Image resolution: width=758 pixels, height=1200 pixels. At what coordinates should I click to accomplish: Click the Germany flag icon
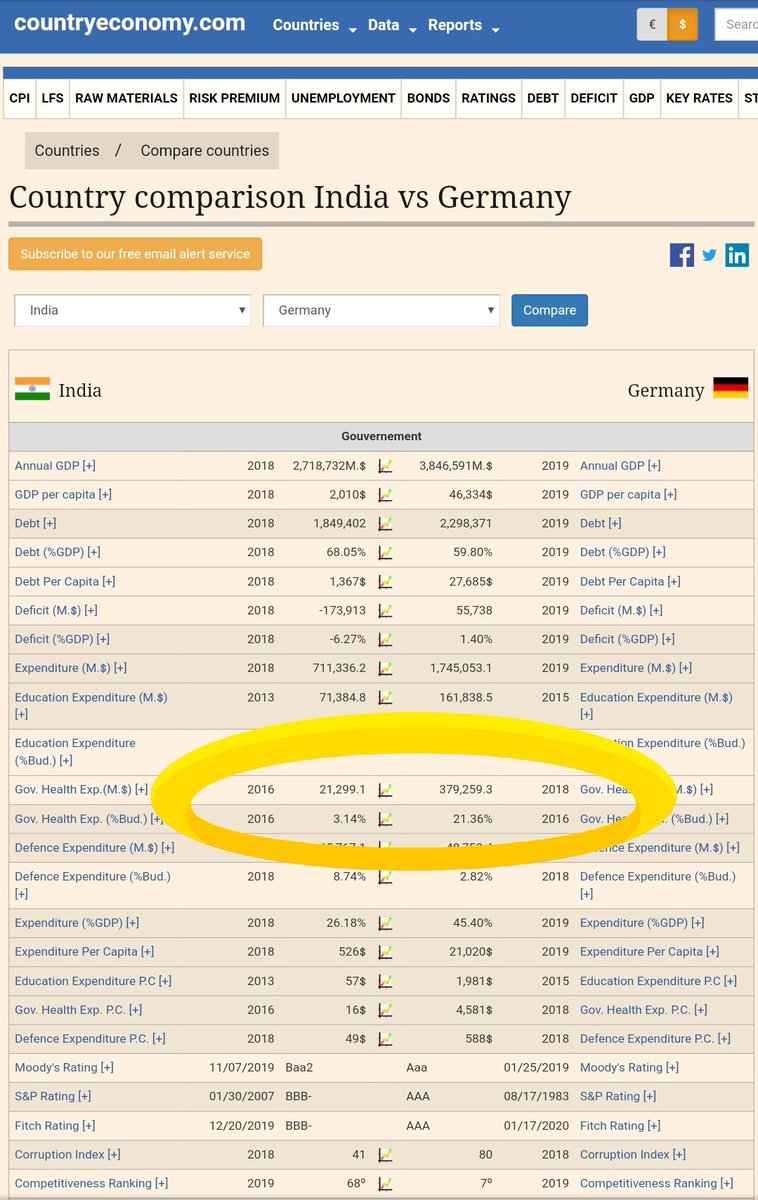pyautogui.click(x=730, y=388)
